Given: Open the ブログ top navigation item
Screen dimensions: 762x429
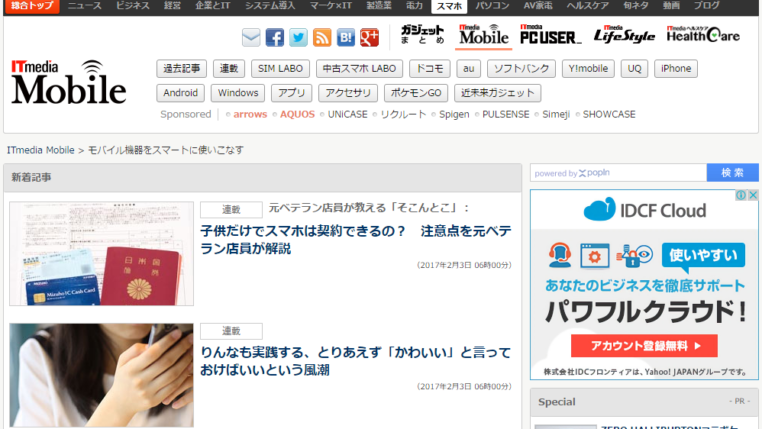Looking at the screenshot, I should 707,6.
